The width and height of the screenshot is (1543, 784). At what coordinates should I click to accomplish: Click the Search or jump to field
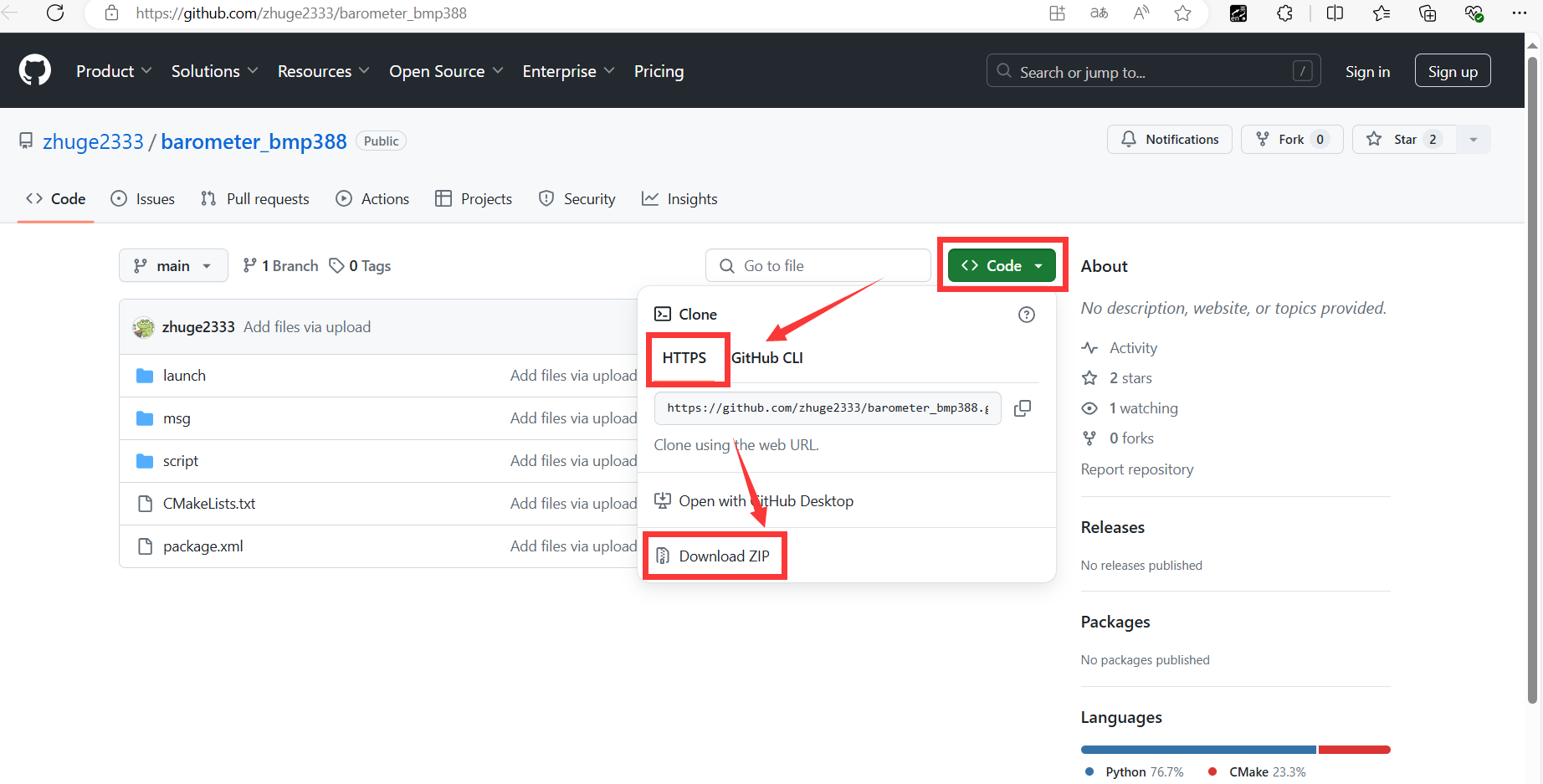1153,71
